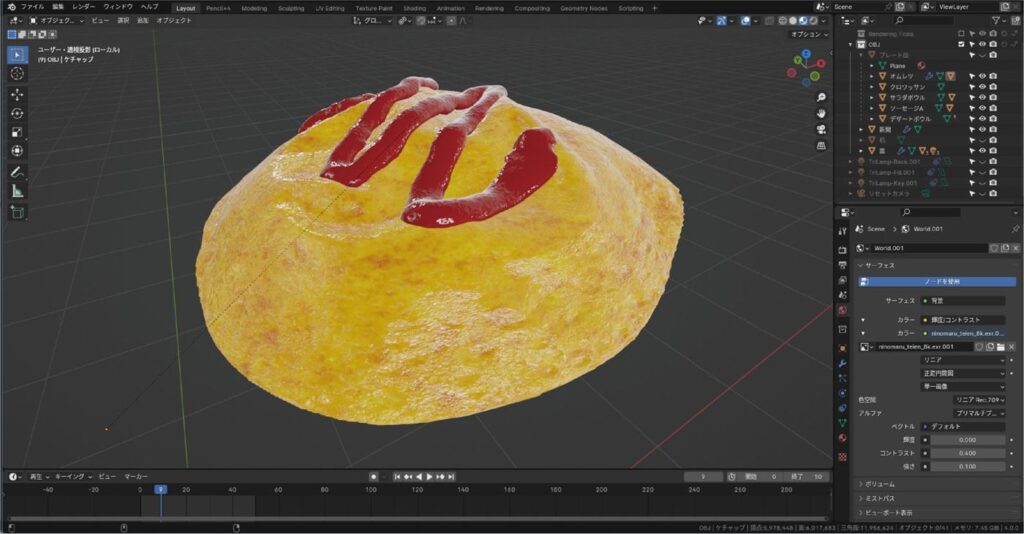Open the View Layer properties tab
1024x534 pixels.
842,280
